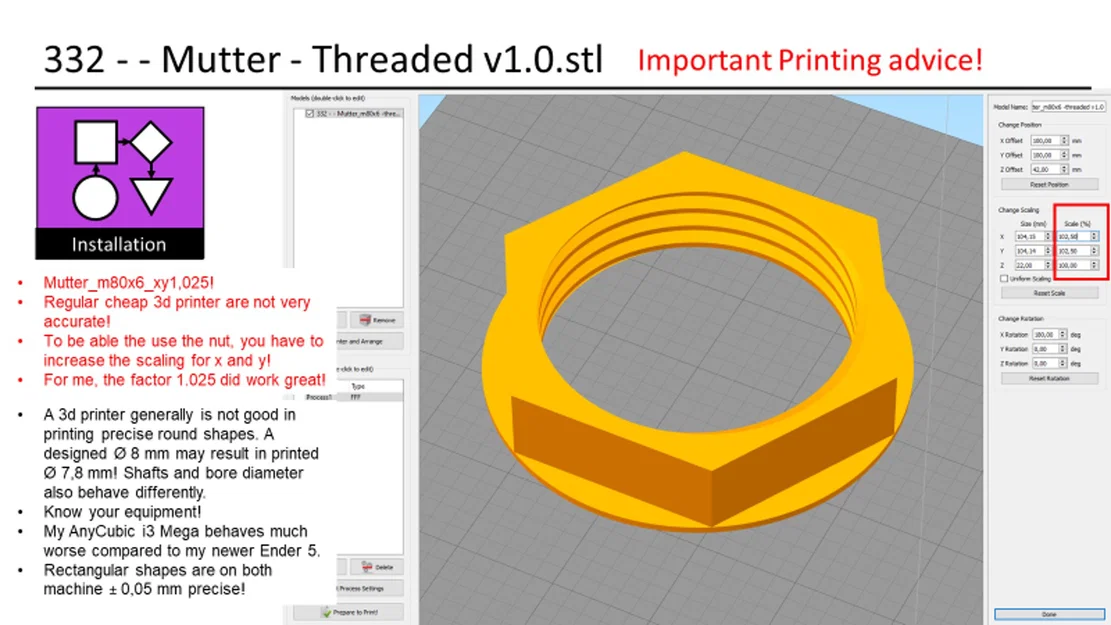The width and height of the screenshot is (1111, 625).
Task: Click the Z Scale (%) stepper arrows
Action: coord(1094,265)
